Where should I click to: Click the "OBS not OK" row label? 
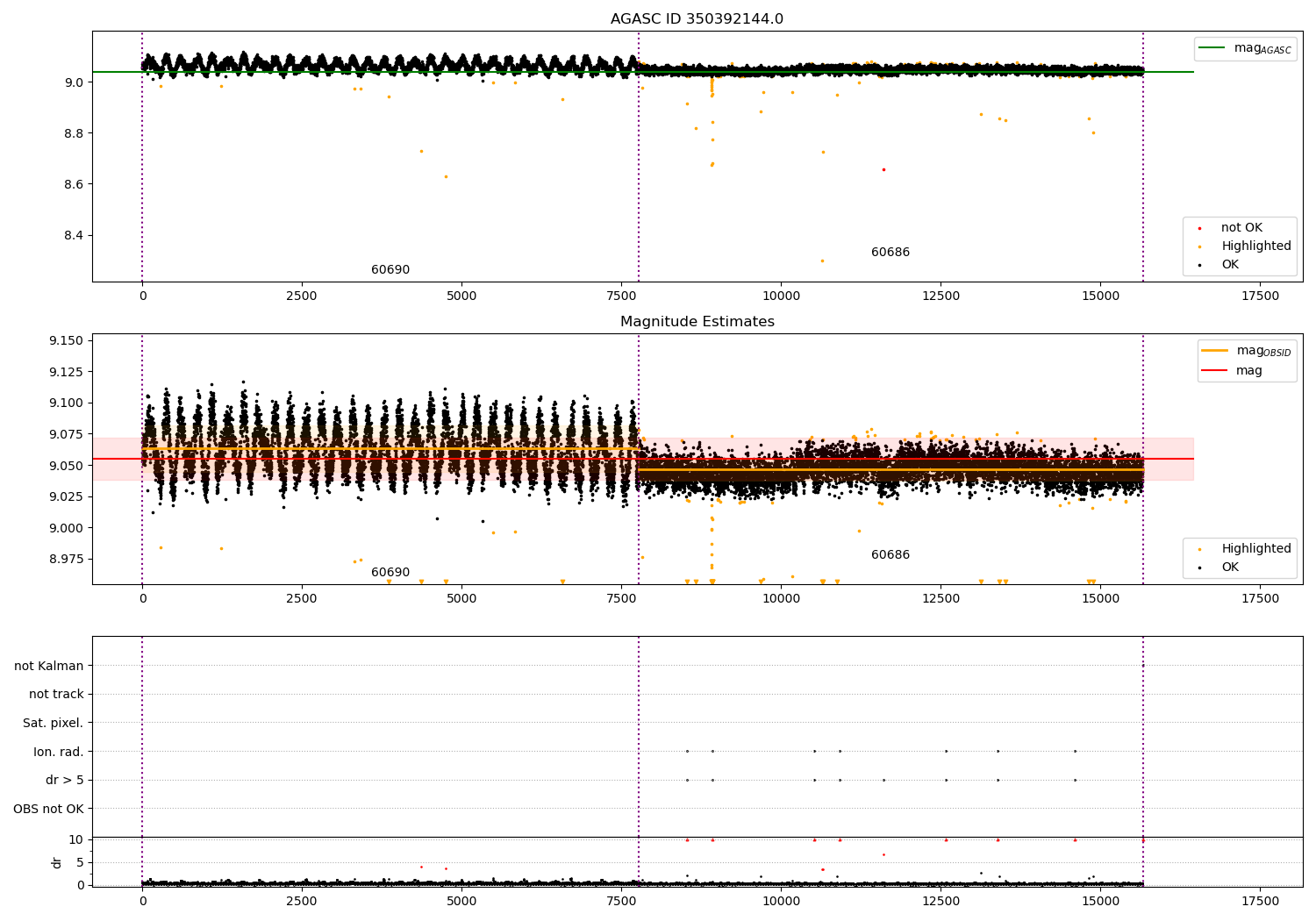click(49, 809)
